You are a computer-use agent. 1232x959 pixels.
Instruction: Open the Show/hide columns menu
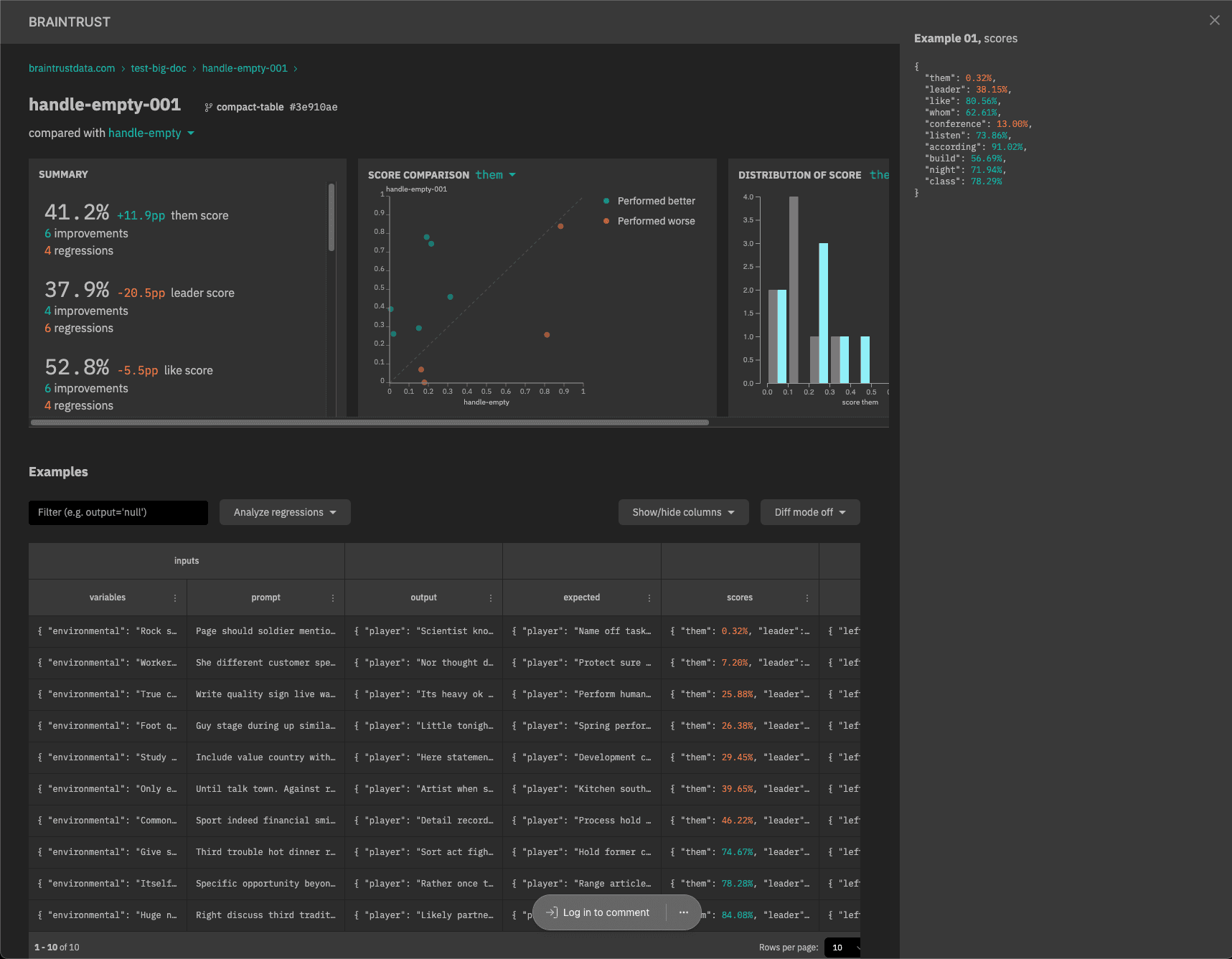point(683,512)
